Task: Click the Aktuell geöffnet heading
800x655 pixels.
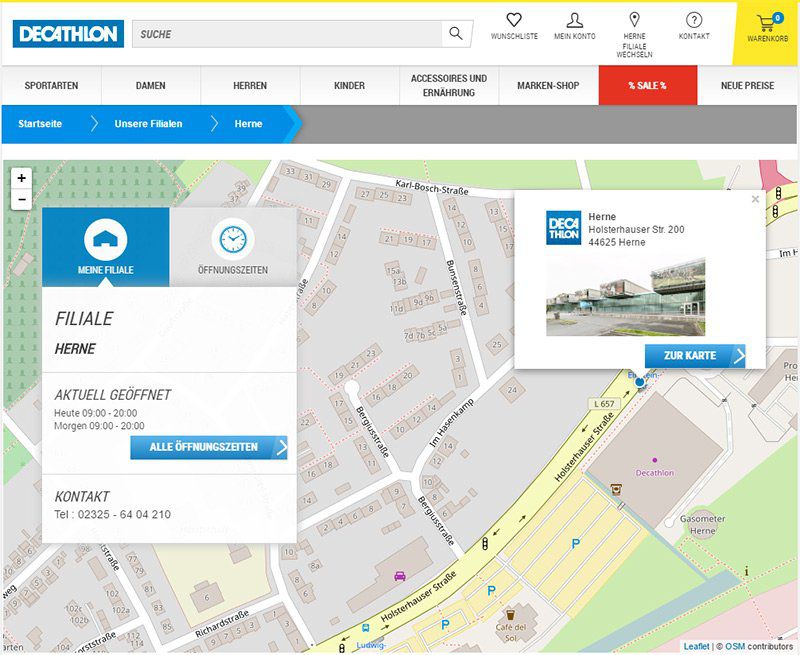Action: (x=113, y=395)
